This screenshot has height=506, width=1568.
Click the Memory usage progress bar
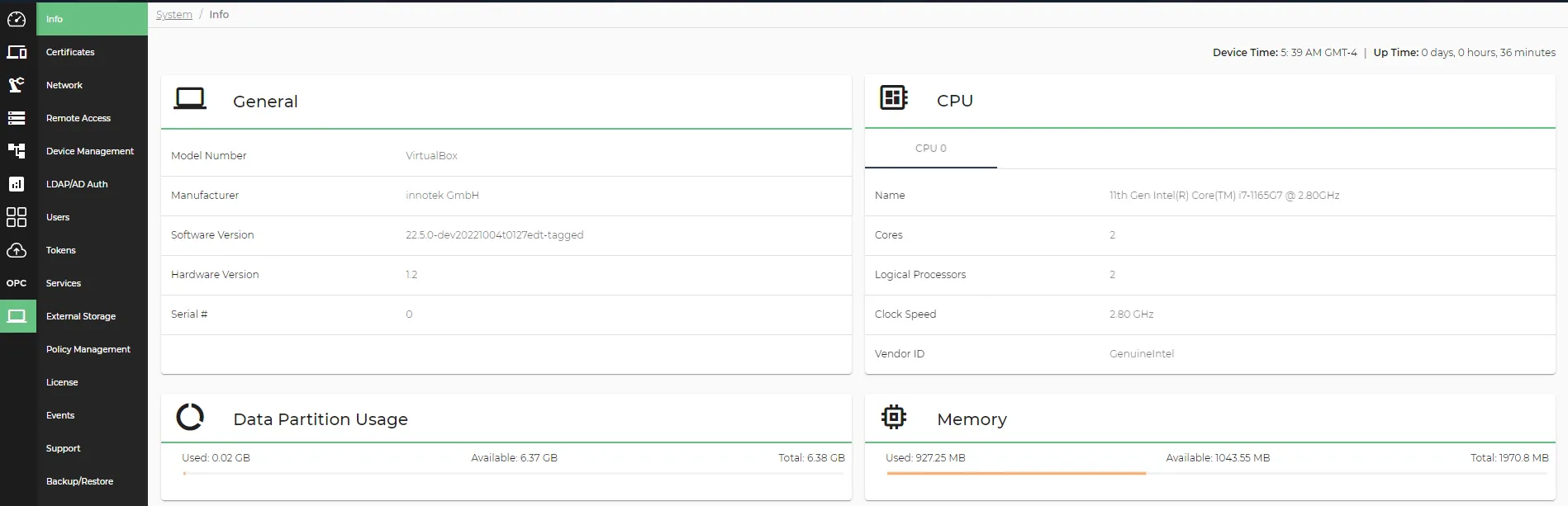pos(1217,474)
